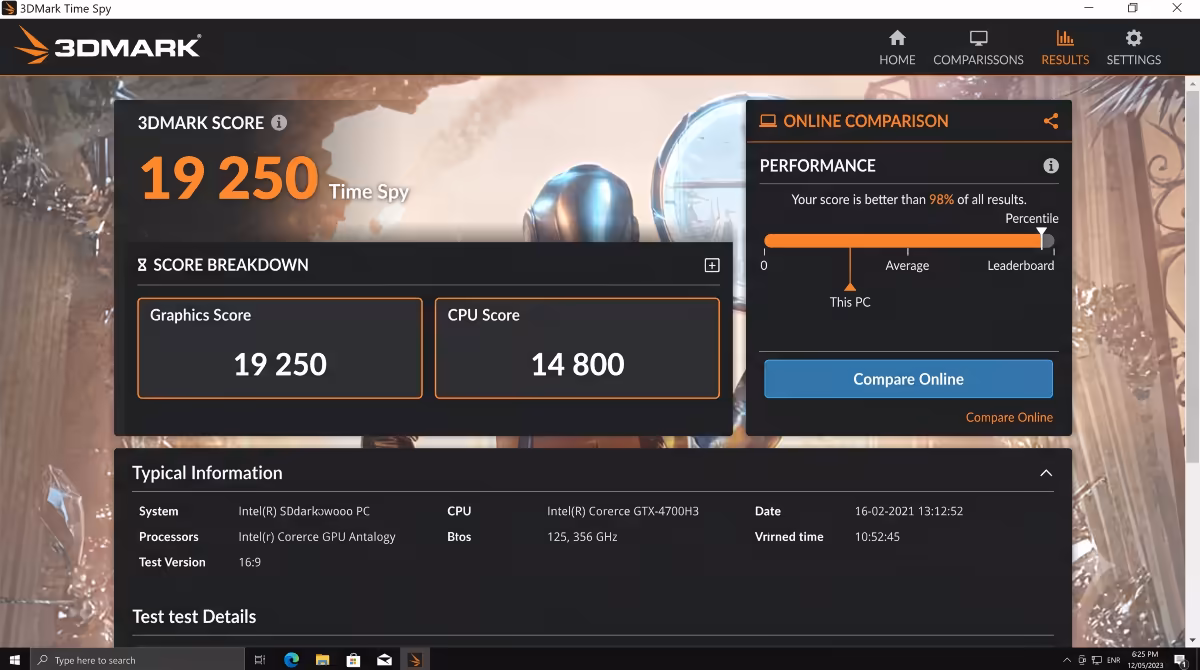The width and height of the screenshot is (1200, 670).
Task: Click the Average label under the bar
Action: [x=907, y=265]
